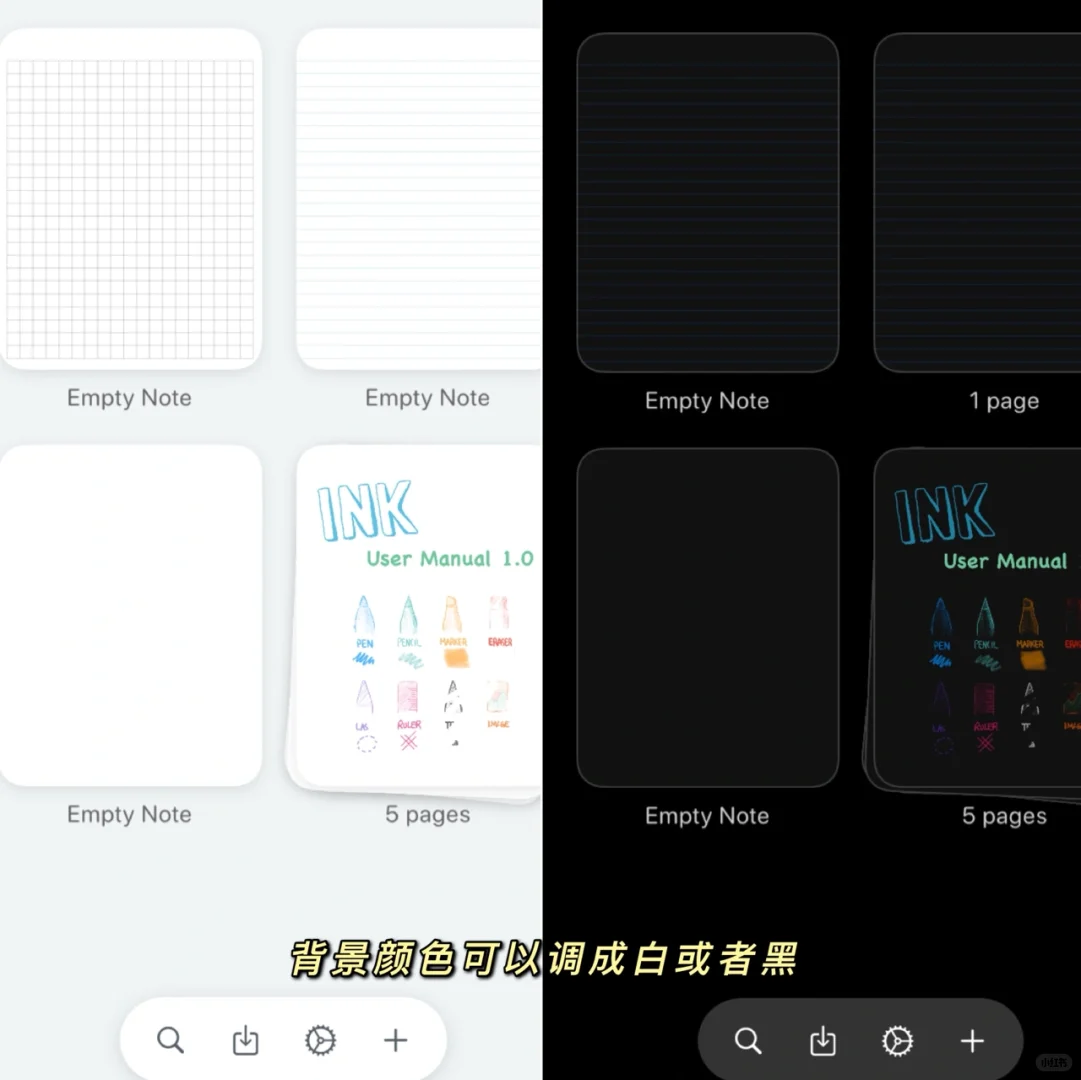The width and height of the screenshot is (1081, 1080).
Task: Open the blank Empty Note in light theme
Action: (130, 615)
